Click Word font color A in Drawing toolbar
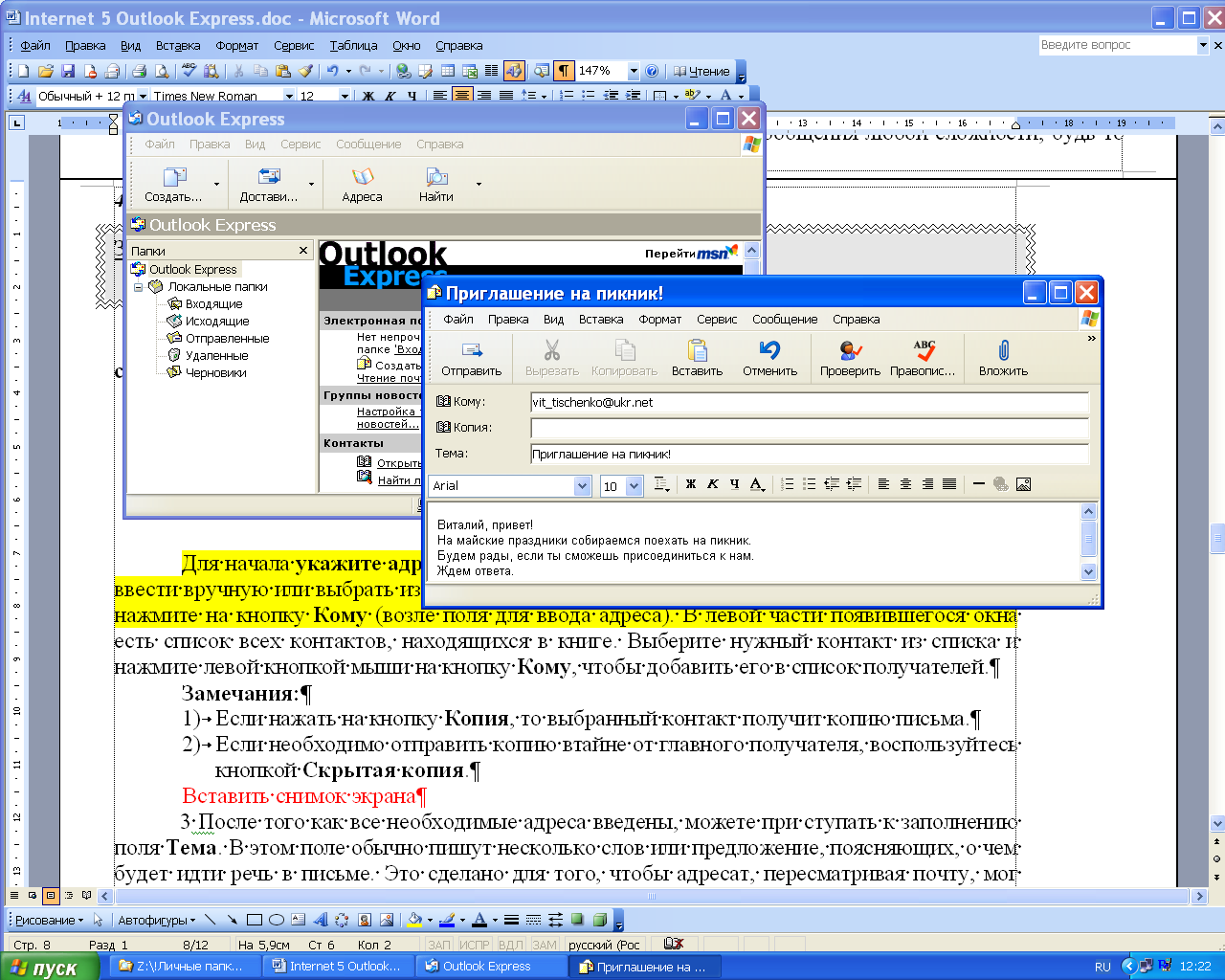Image resolution: width=1225 pixels, height=980 pixels. [x=479, y=920]
